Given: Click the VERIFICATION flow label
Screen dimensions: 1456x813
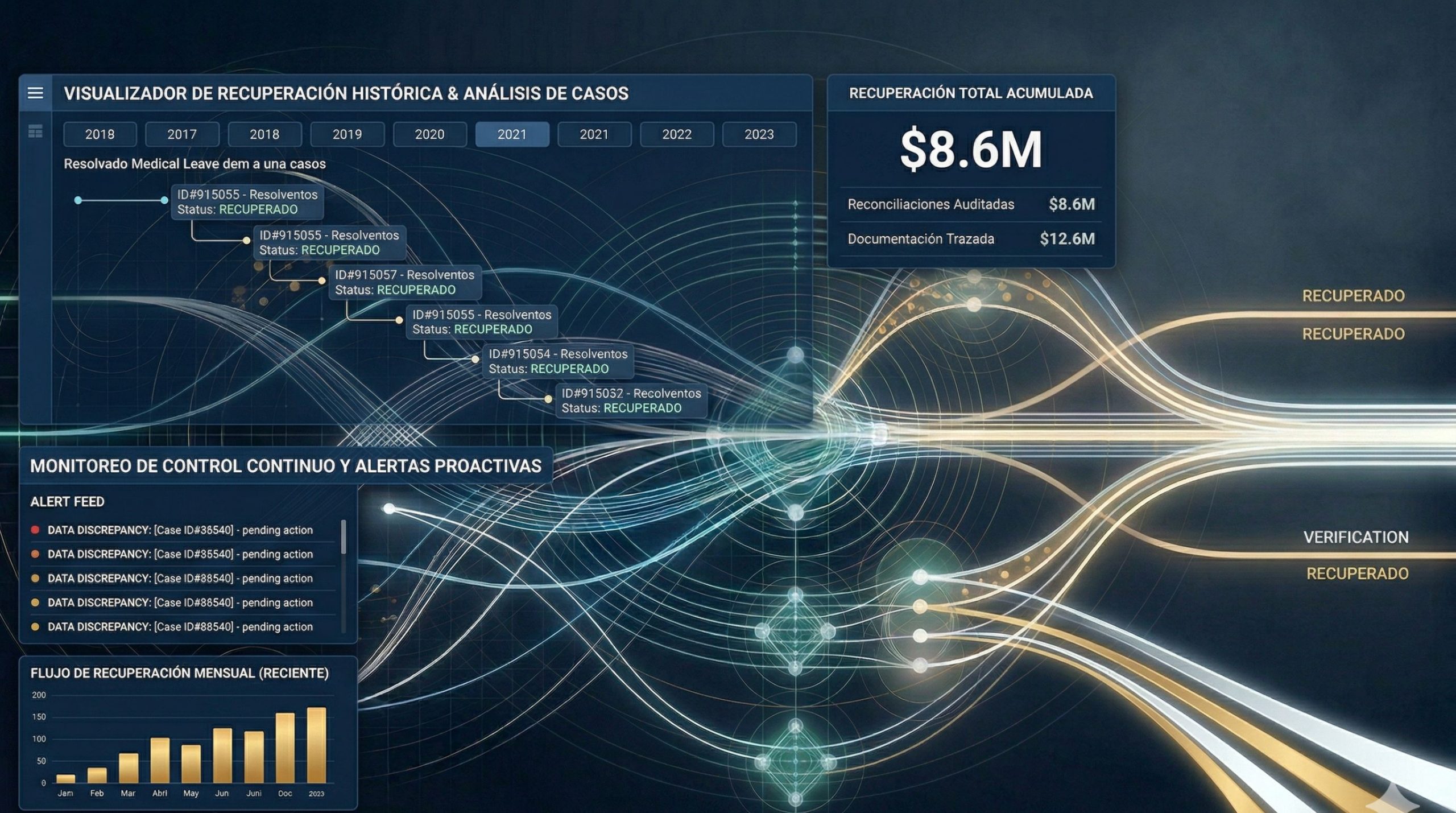Looking at the screenshot, I should pos(1355,537).
